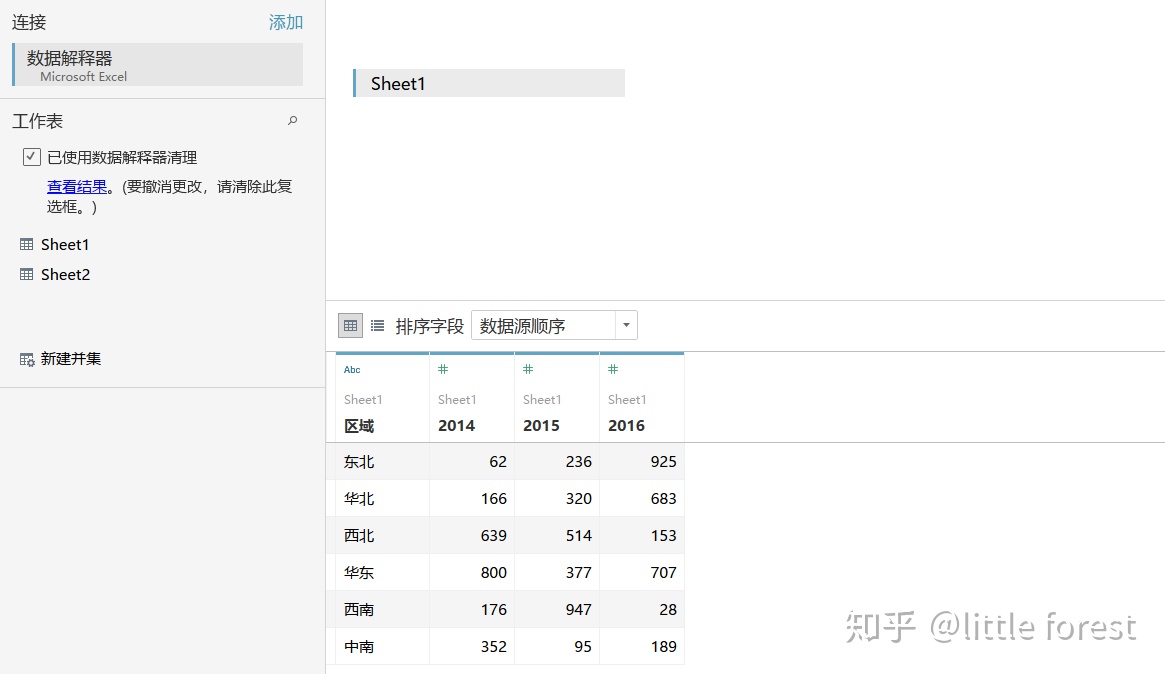Click the value 639 in 西北 row
Viewport: 1165px width, 674px height.
pos(493,536)
